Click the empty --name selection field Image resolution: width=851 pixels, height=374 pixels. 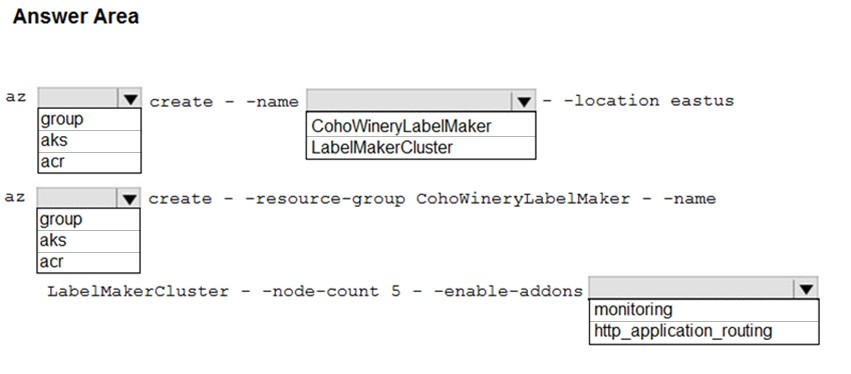(409, 100)
